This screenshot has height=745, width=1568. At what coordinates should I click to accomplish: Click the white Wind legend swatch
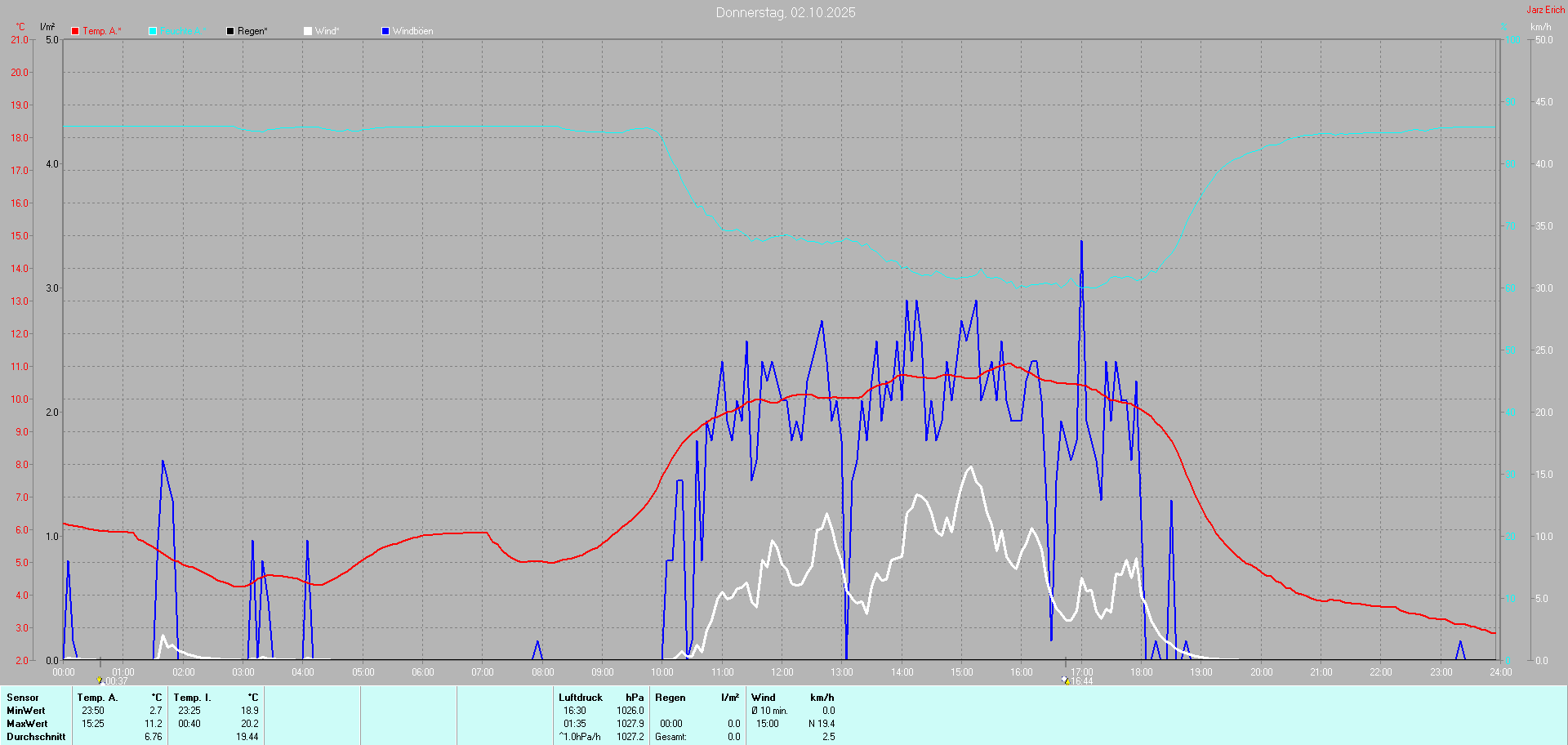point(308,31)
